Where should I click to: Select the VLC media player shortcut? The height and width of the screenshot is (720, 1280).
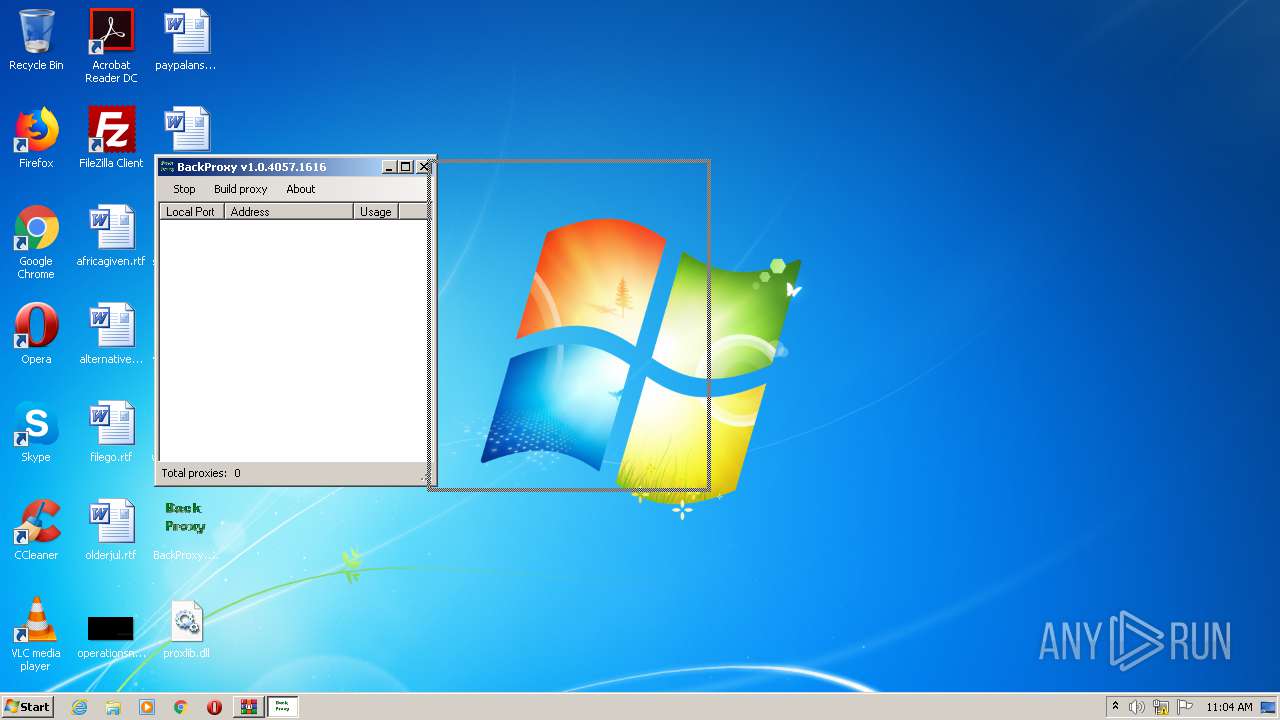(x=36, y=634)
